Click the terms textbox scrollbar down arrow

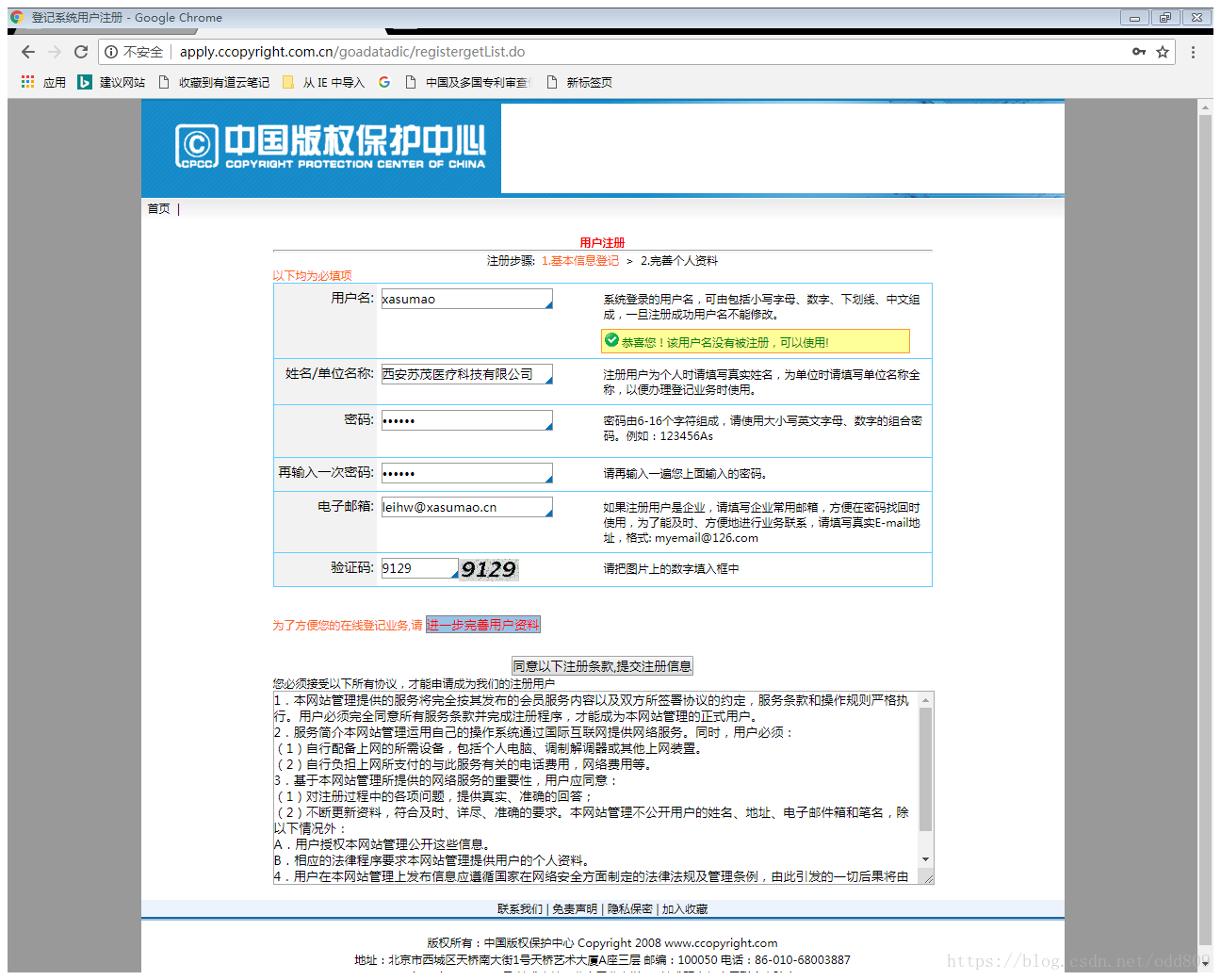(x=925, y=859)
